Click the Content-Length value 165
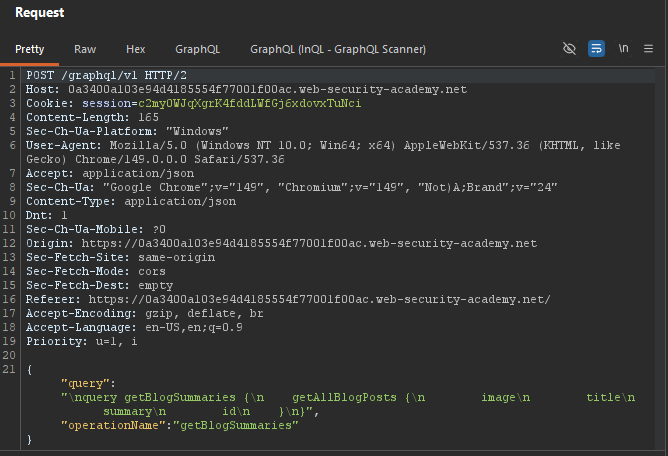The height and width of the screenshot is (456, 668). [148, 117]
